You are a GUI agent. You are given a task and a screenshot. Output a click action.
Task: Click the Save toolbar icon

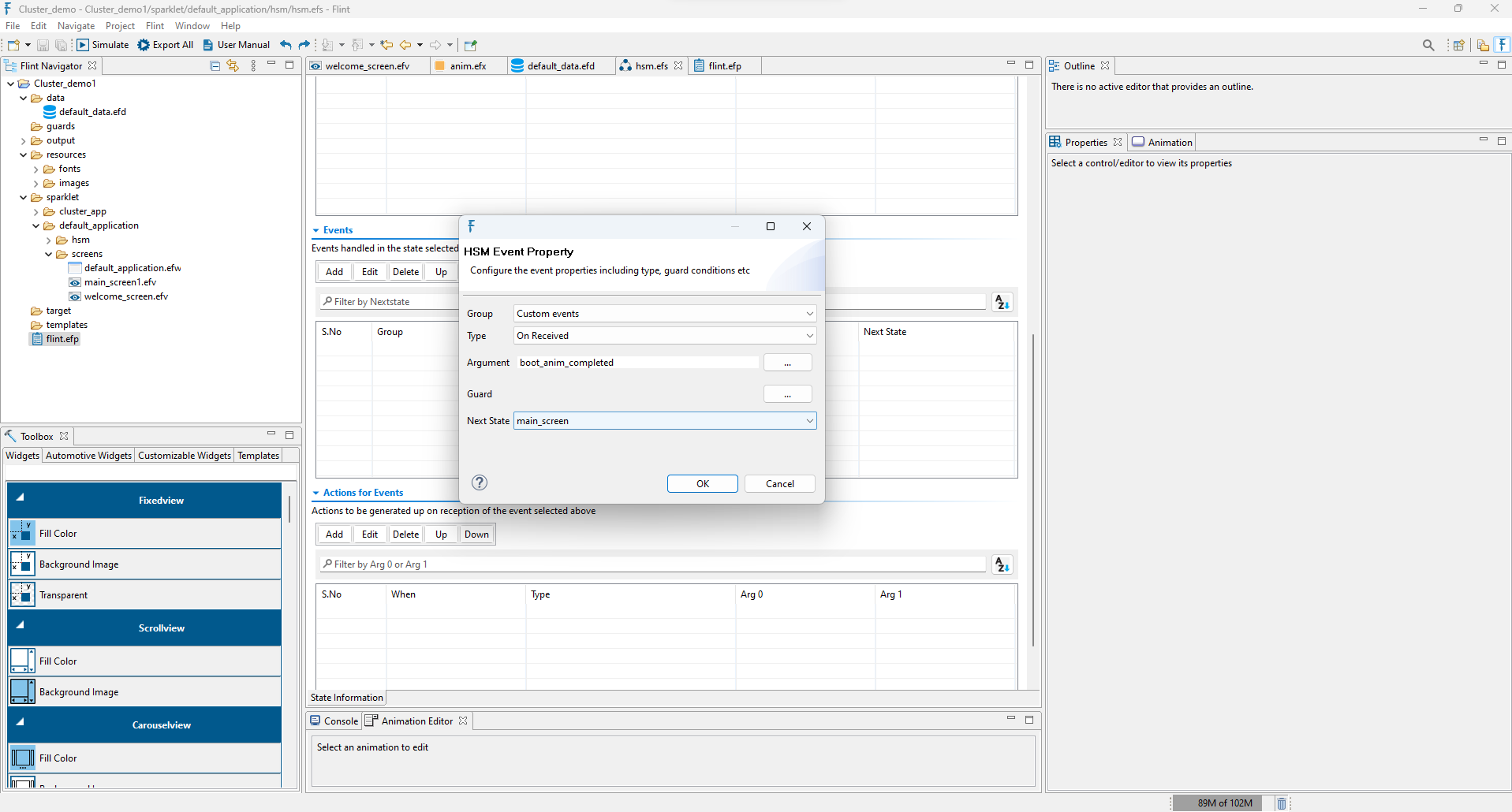click(x=43, y=45)
